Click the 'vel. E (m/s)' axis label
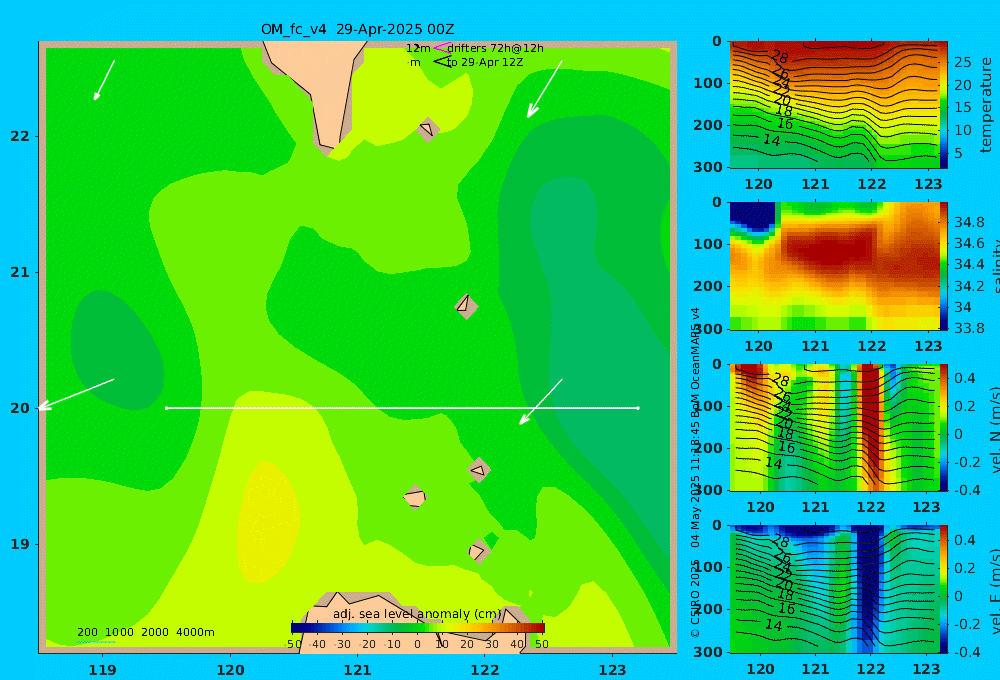Viewport: 1000px width, 680px height. 995,591
